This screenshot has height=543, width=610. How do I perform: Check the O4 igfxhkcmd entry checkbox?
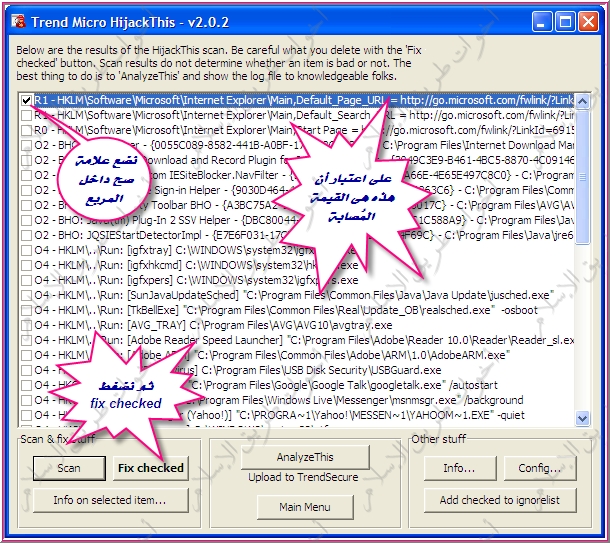(26, 265)
